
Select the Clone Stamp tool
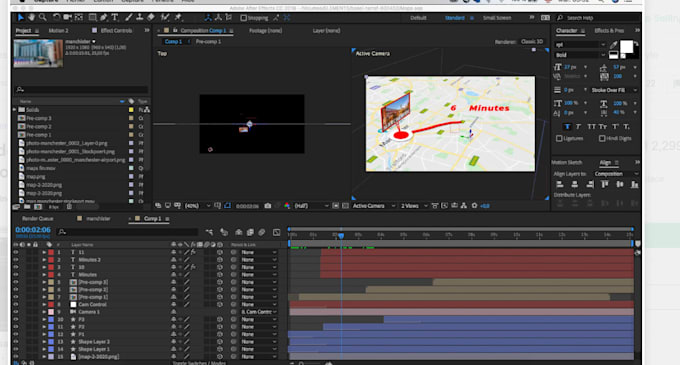[x=140, y=17]
